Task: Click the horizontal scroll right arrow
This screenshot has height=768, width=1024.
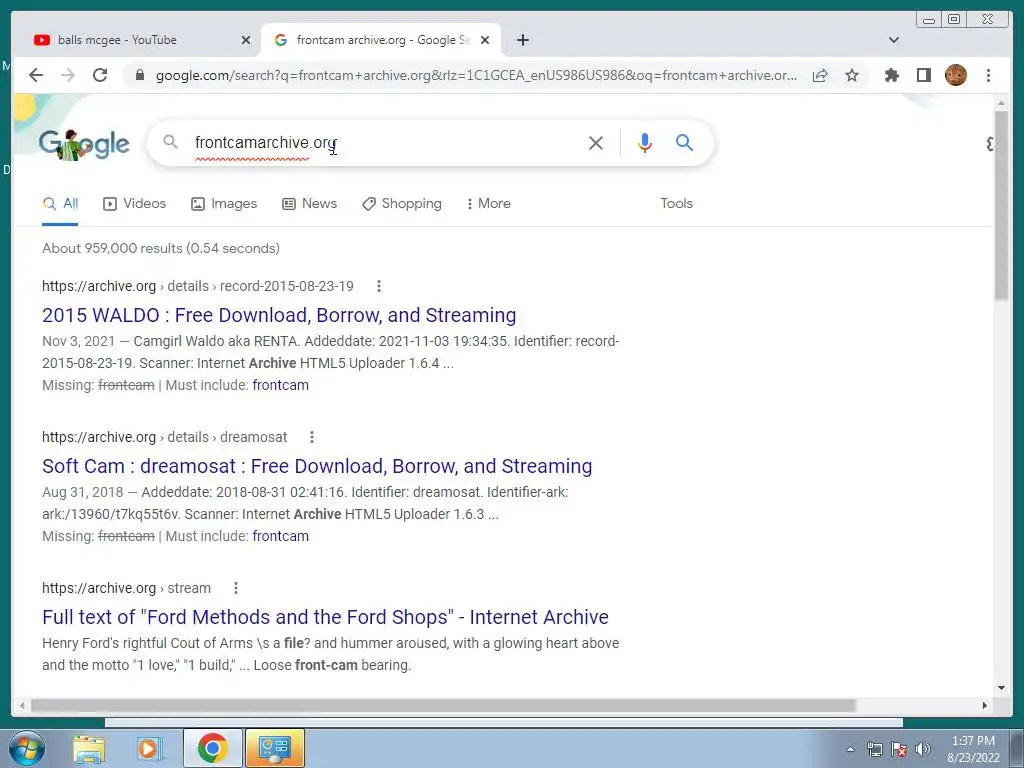Action: tap(985, 705)
